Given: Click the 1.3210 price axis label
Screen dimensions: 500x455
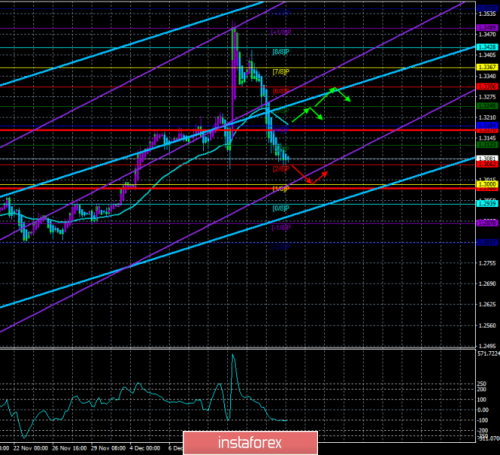Looking at the screenshot, I should point(487,118).
